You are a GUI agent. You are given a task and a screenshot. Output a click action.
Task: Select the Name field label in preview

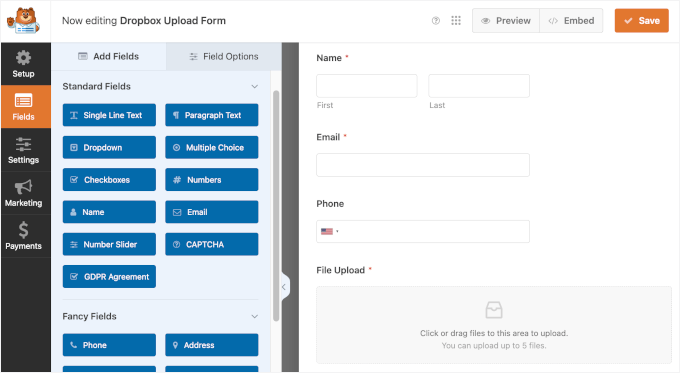[x=329, y=58]
